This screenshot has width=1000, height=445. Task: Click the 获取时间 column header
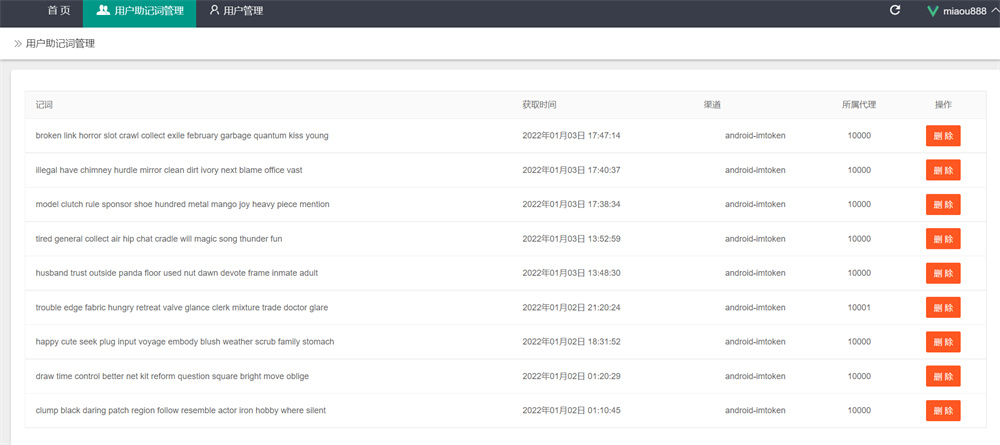click(539, 105)
